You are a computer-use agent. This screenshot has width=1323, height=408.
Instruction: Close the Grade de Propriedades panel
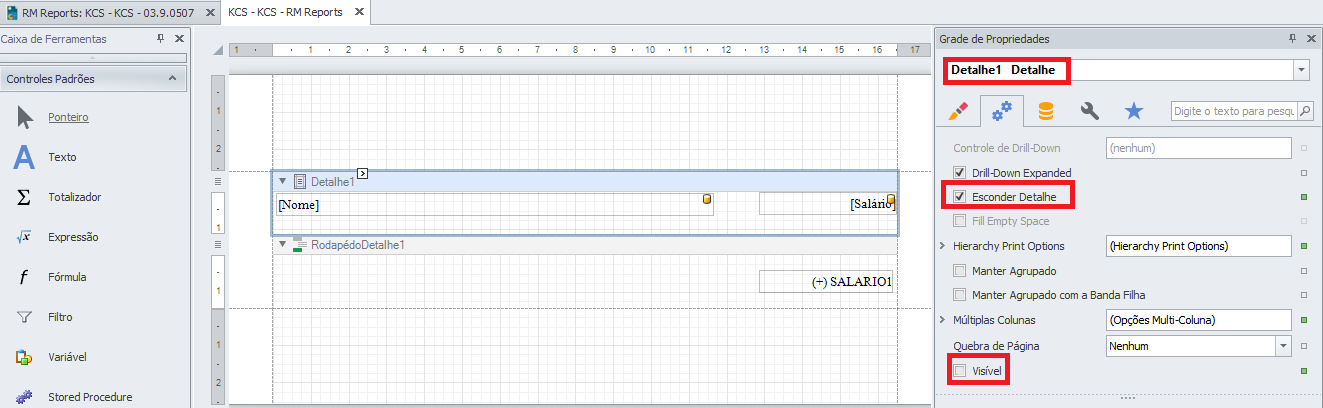[x=1311, y=38]
